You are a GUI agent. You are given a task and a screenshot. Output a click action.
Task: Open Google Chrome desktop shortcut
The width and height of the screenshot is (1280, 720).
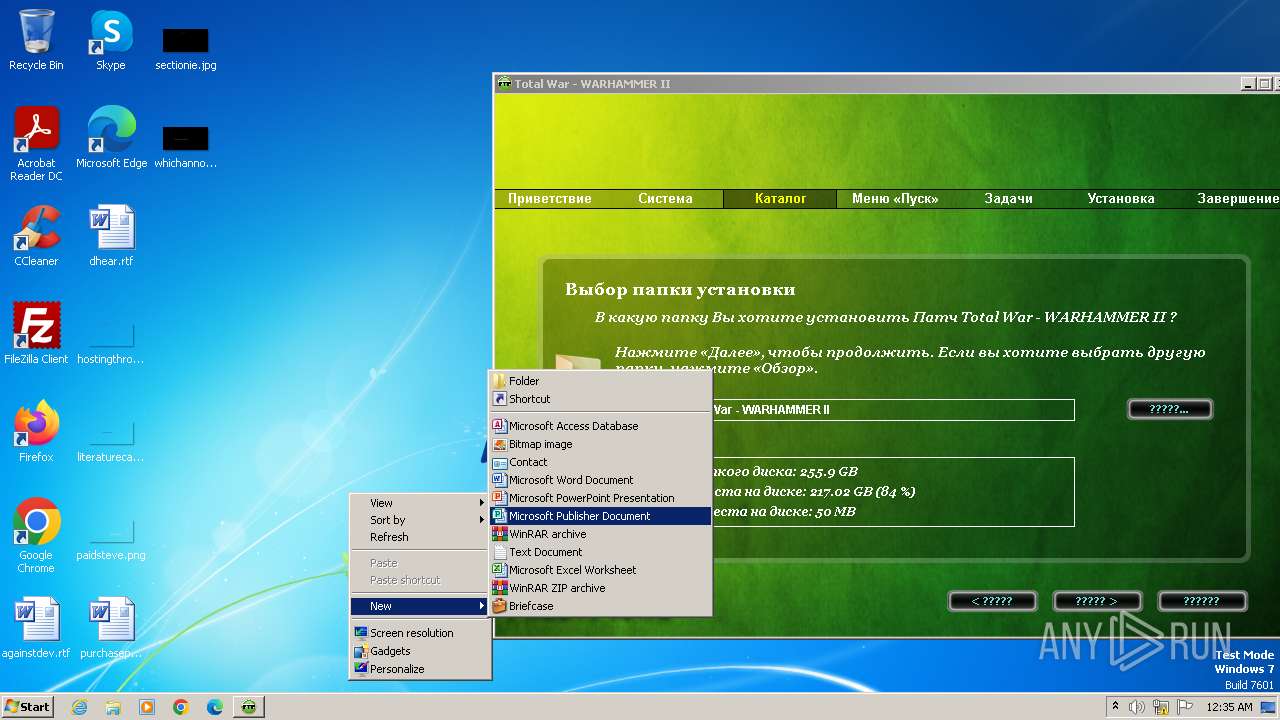point(36,536)
